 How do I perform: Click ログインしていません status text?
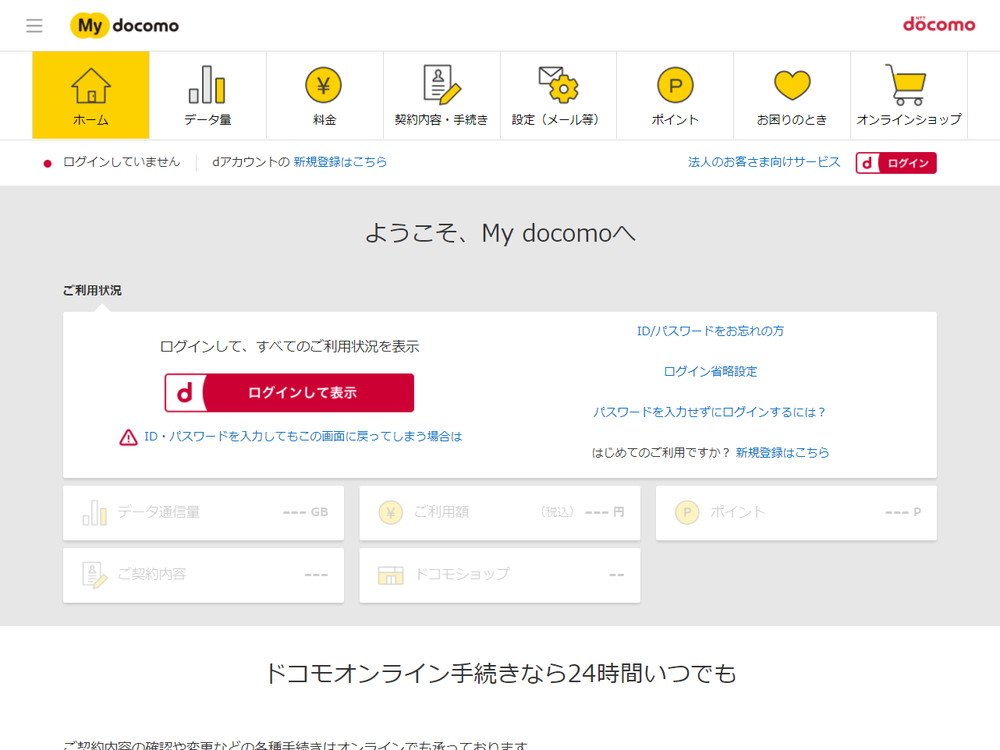[121, 162]
